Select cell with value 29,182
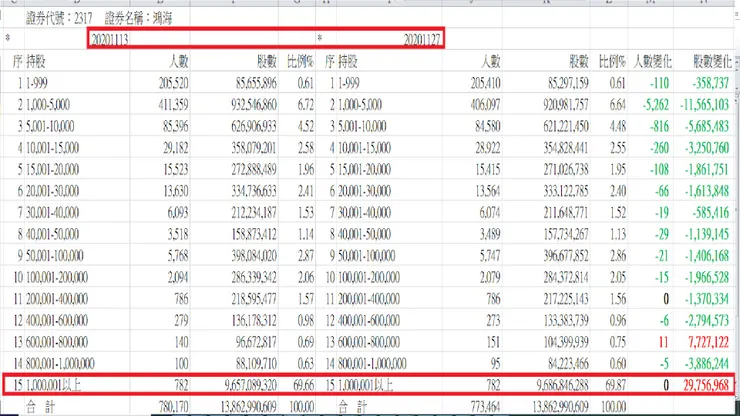 pyautogui.click(x=176, y=148)
